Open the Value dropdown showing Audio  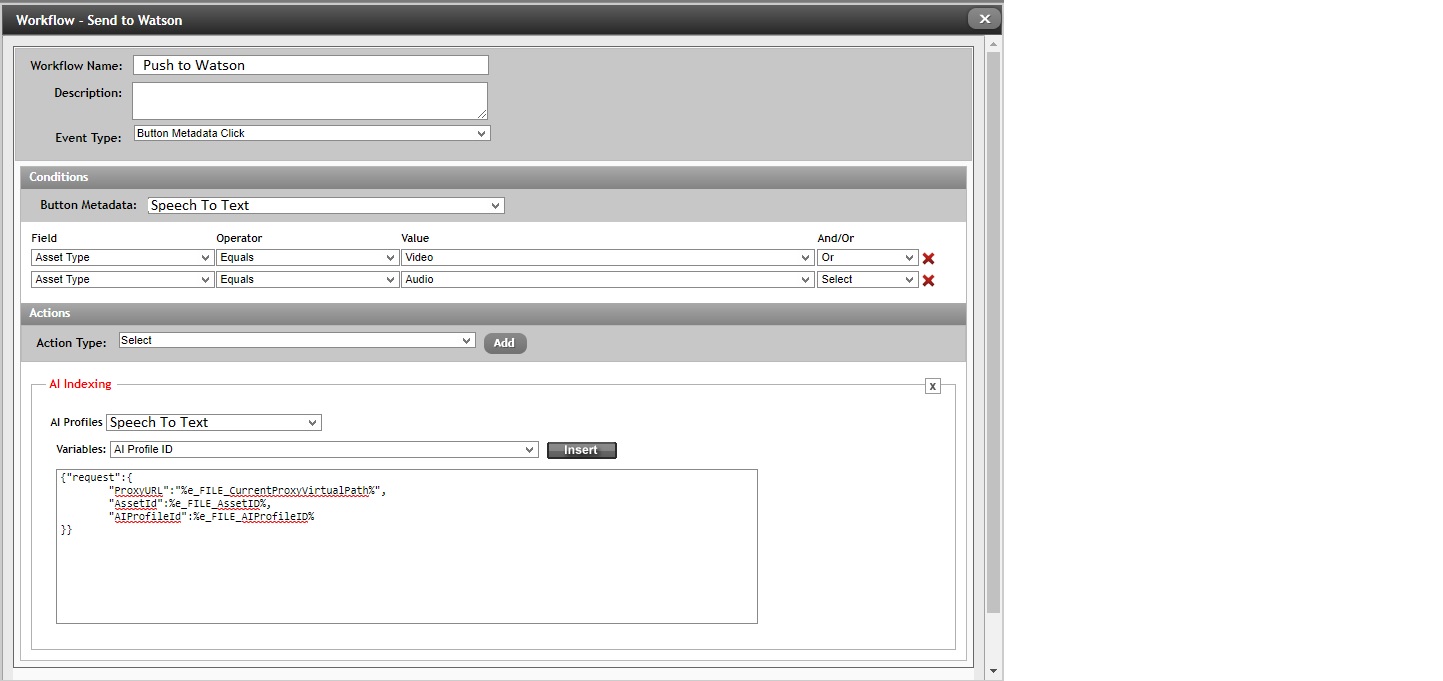click(608, 279)
